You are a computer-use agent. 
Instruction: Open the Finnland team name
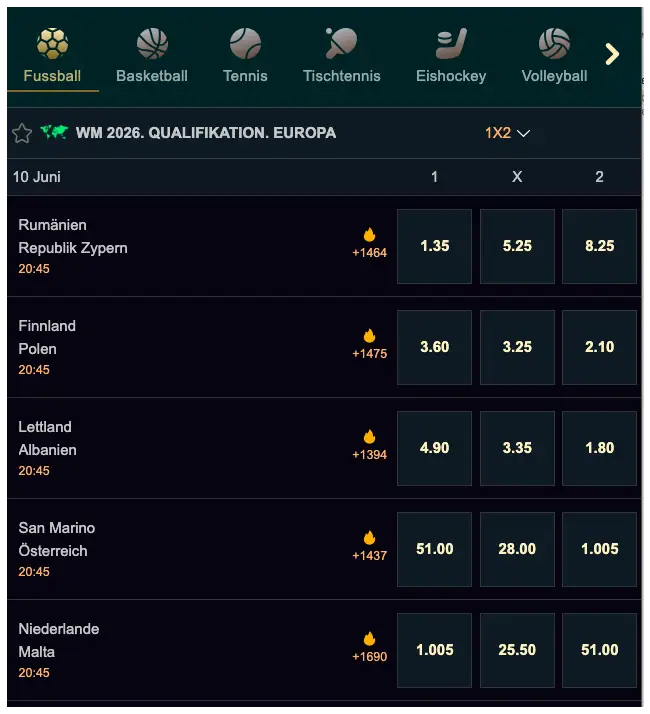(47, 326)
